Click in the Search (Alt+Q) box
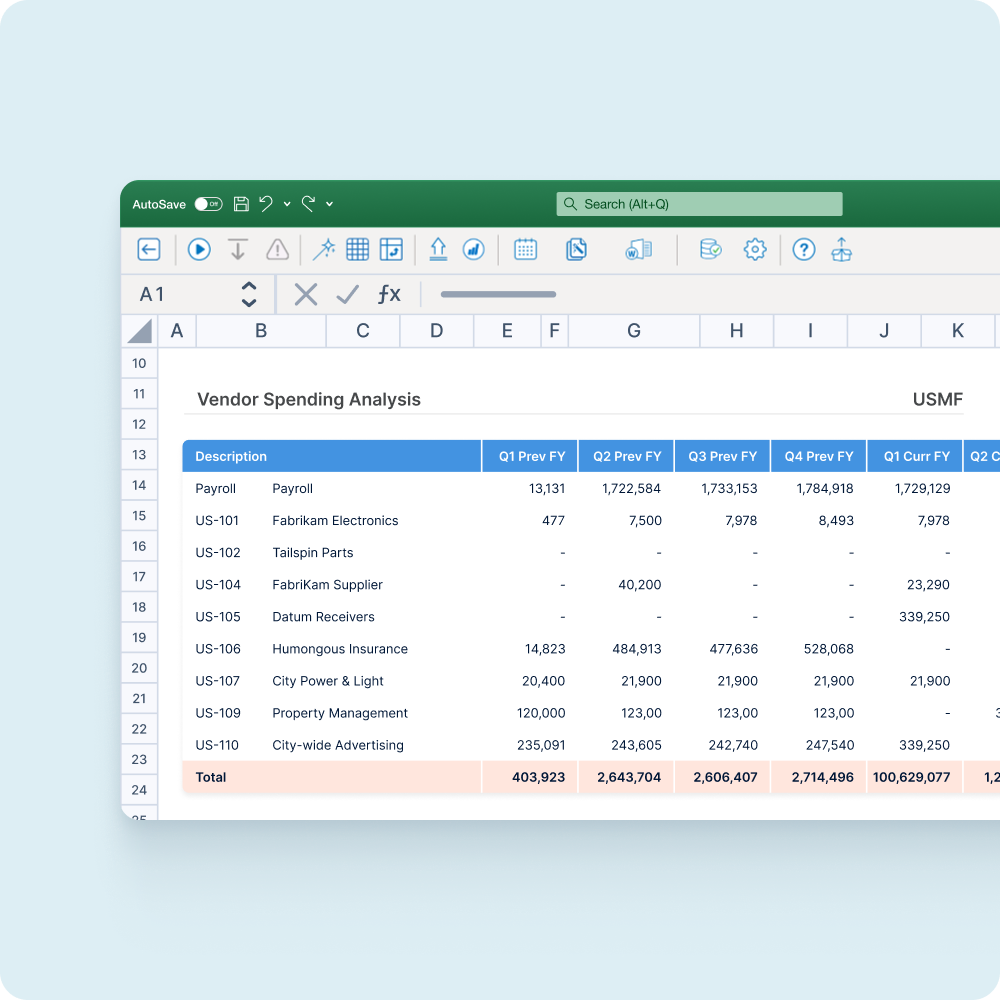Screen dimensions: 1000x1000 [x=699, y=204]
